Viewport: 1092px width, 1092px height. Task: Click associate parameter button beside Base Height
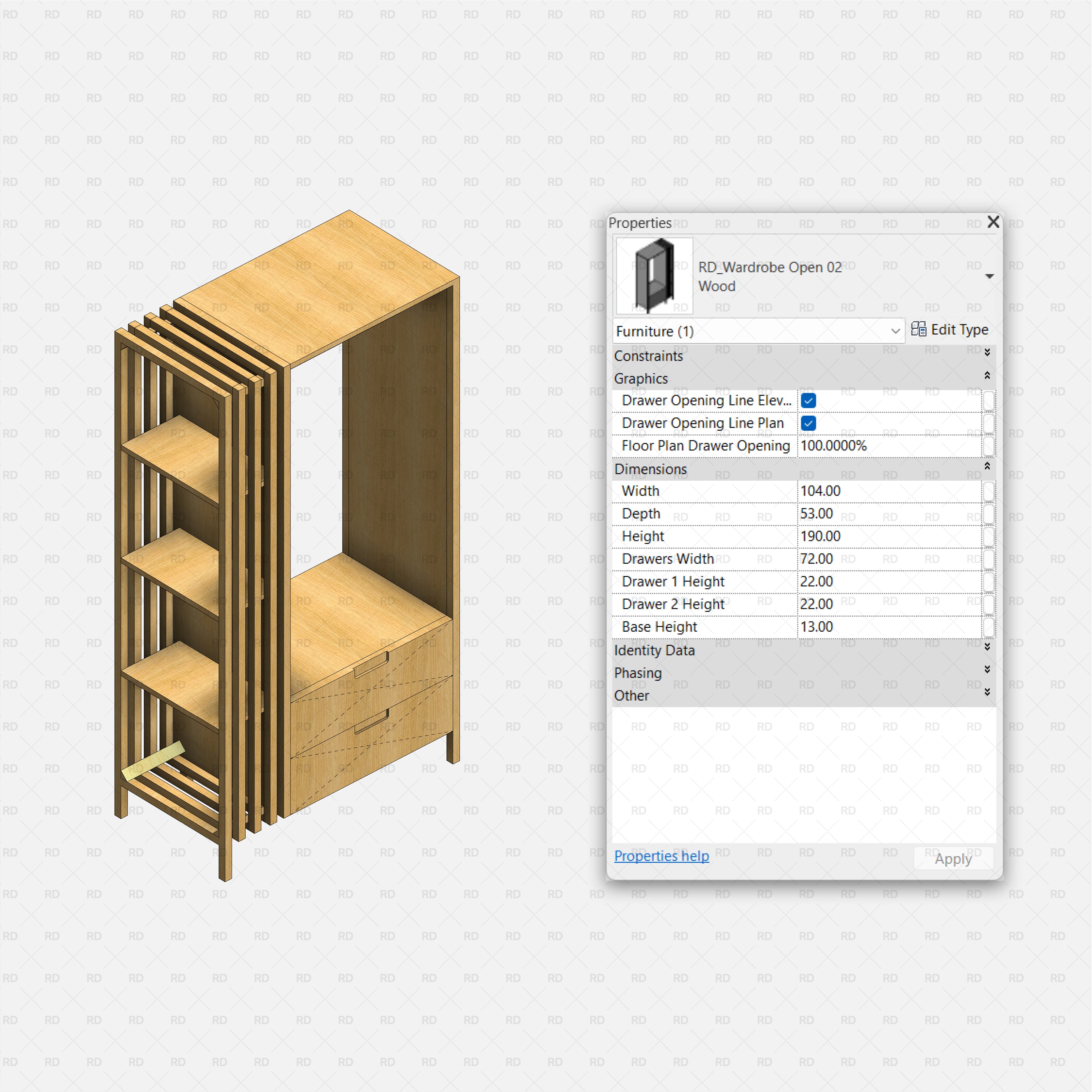988,626
